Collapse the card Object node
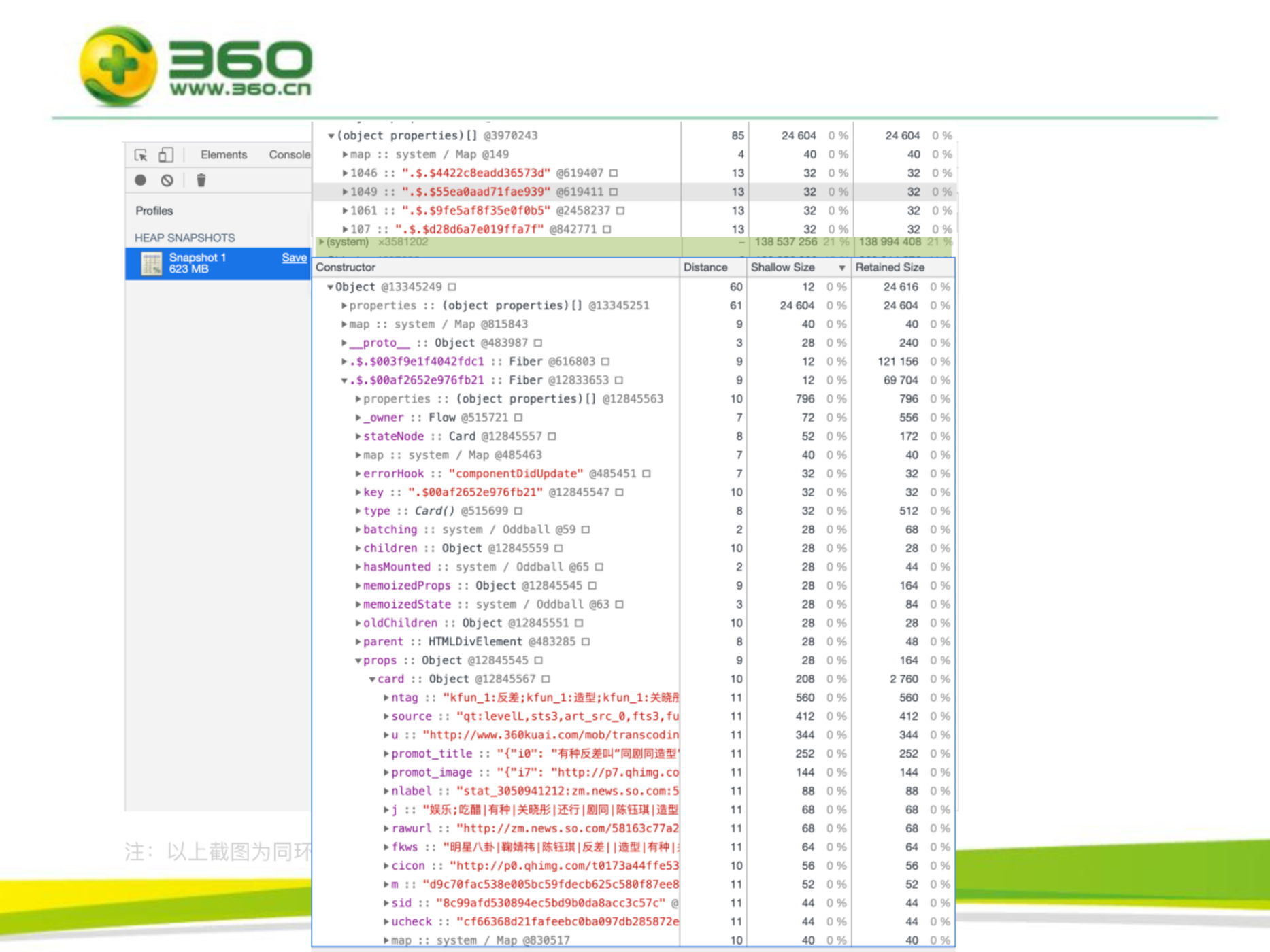The image size is (1270, 952). tap(372, 679)
